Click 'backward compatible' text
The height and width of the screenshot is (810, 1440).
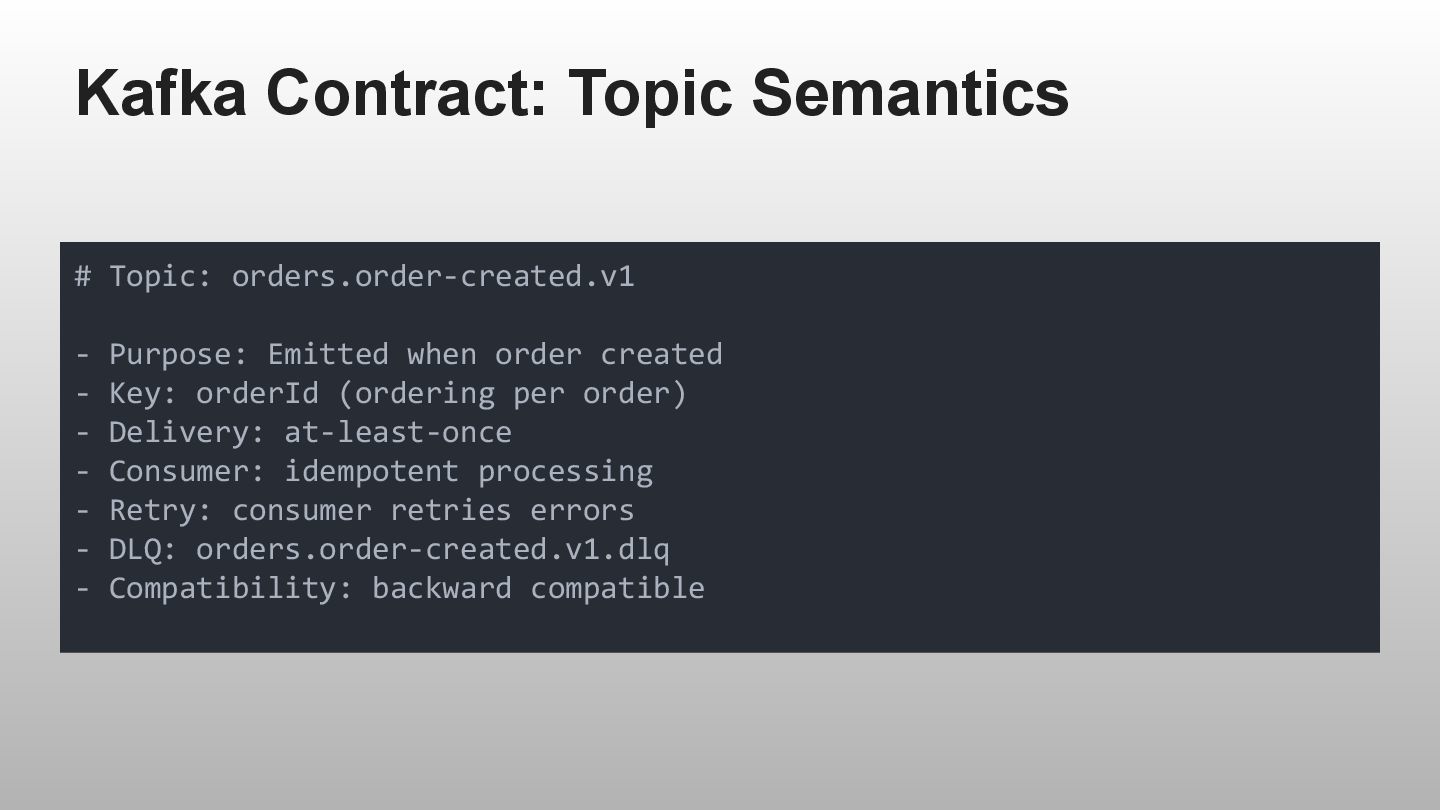[x=538, y=588]
